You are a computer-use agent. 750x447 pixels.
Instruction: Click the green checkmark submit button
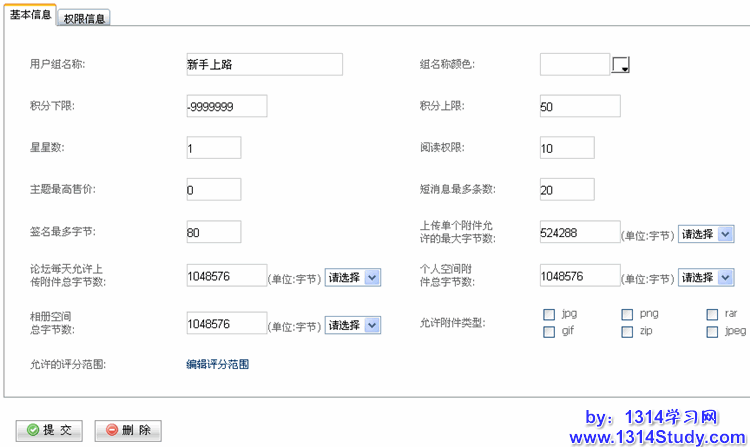point(50,430)
